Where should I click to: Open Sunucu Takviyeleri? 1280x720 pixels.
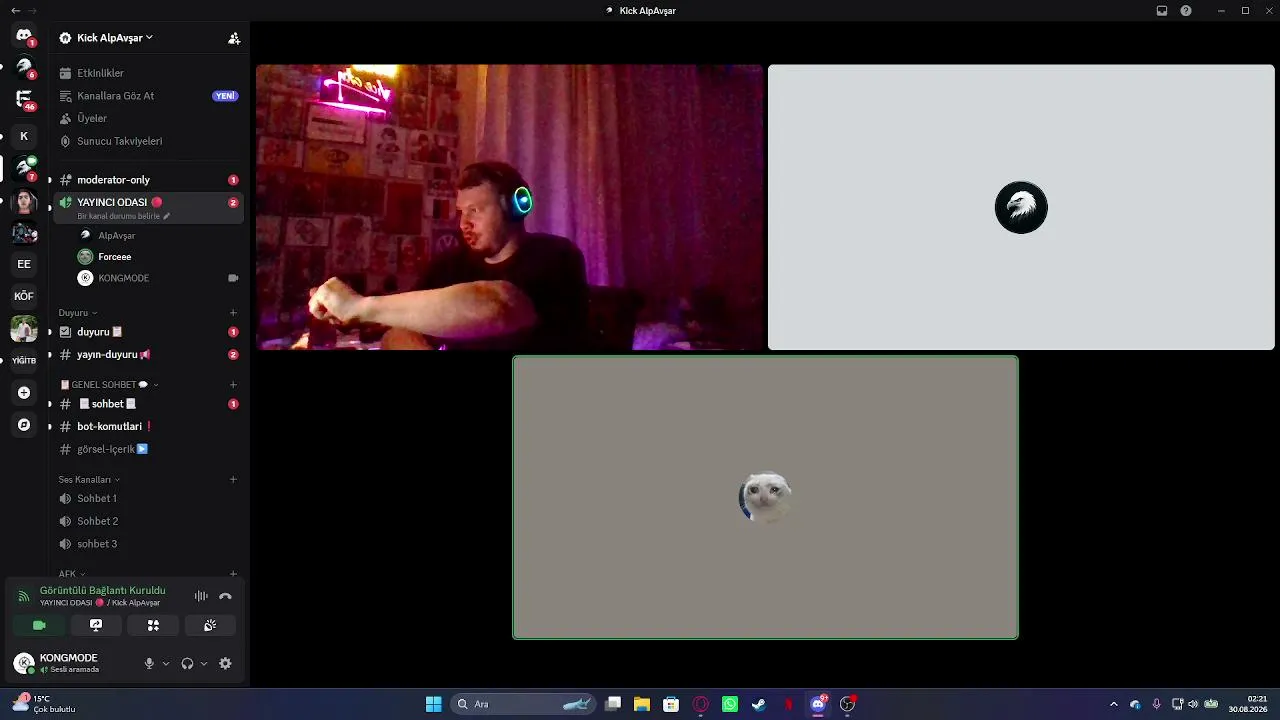point(148,141)
